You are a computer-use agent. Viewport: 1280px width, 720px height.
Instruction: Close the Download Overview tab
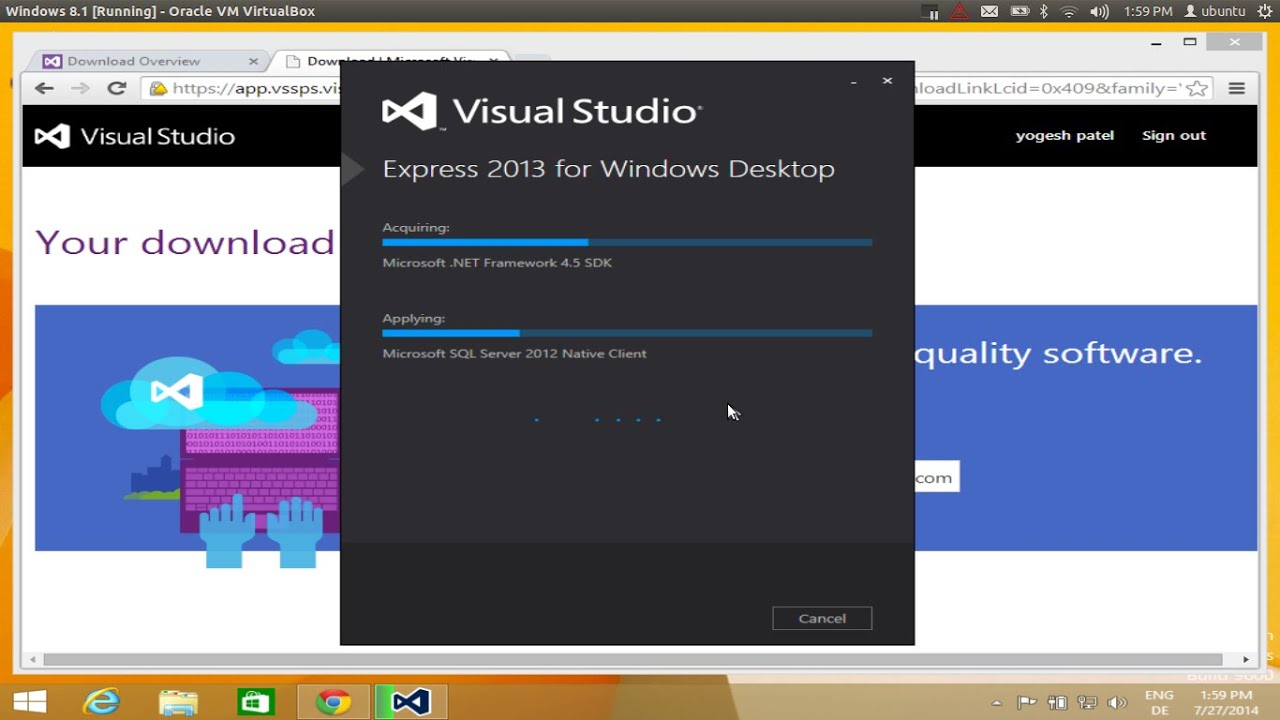click(x=253, y=61)
